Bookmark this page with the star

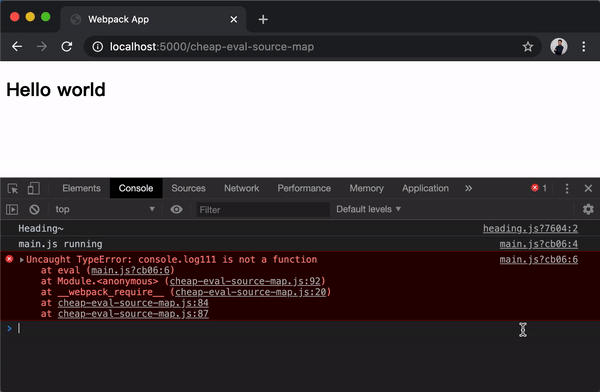click(528, 47)
